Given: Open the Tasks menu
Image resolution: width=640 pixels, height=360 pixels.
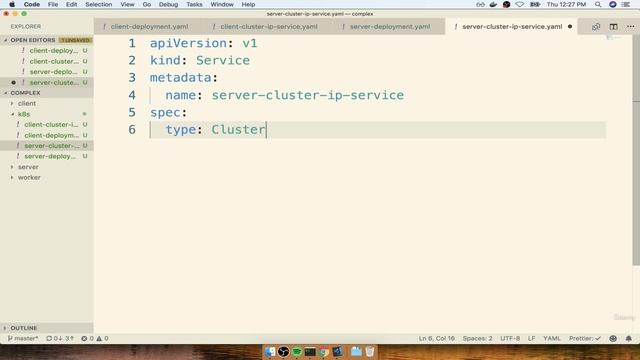Looking at the screenshot, I should (x=194, y=4).
